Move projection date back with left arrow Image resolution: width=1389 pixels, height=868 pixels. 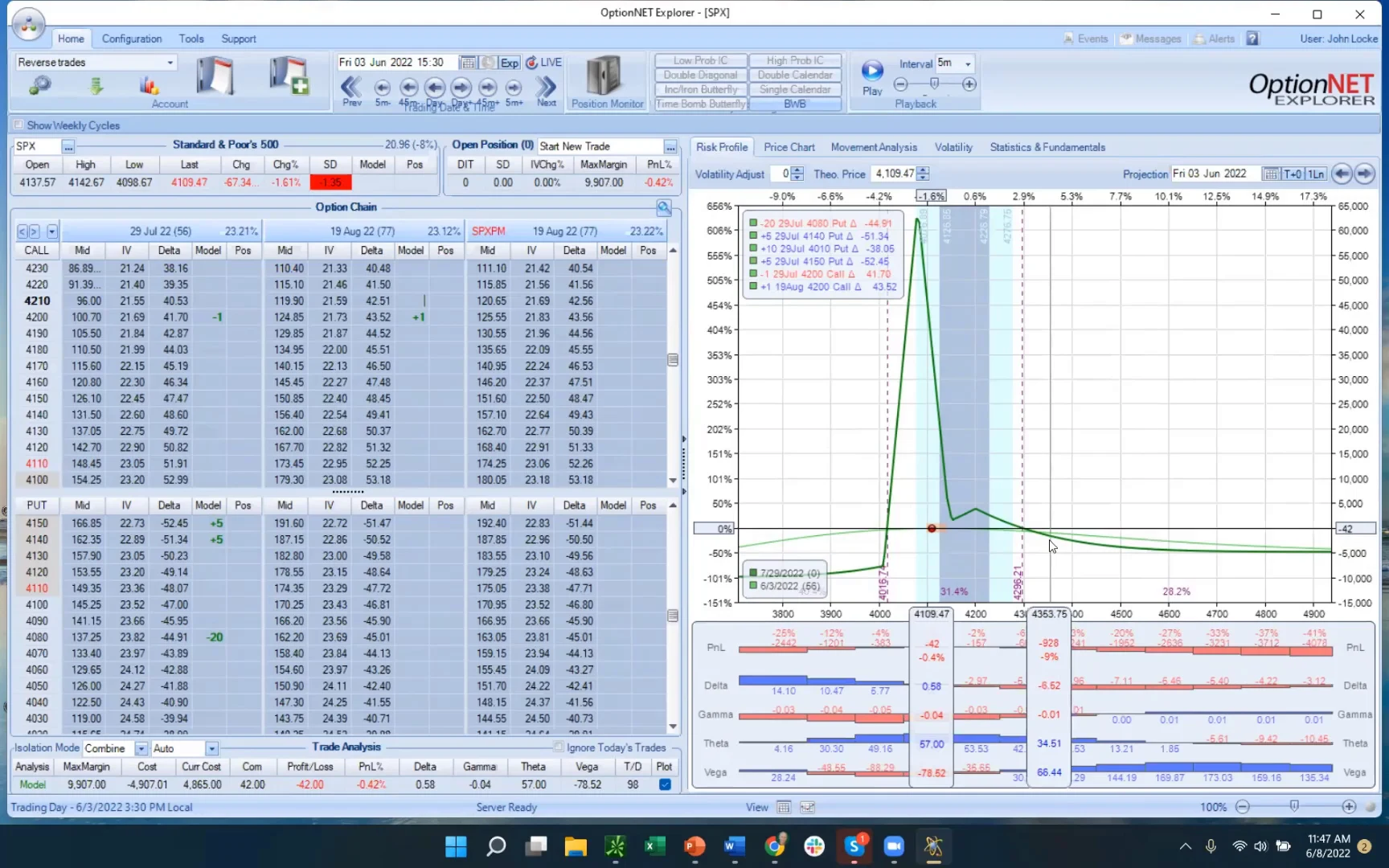(x=1341, y=174)
